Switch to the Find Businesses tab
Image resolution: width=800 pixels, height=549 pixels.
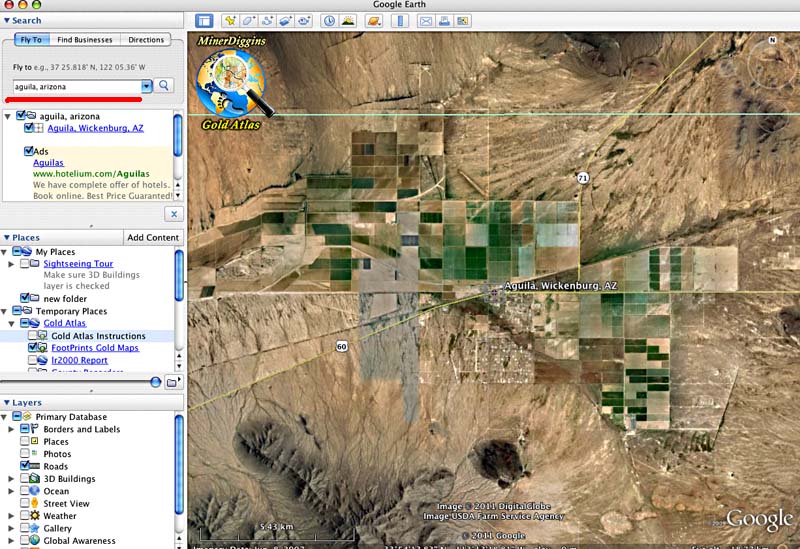85,39
